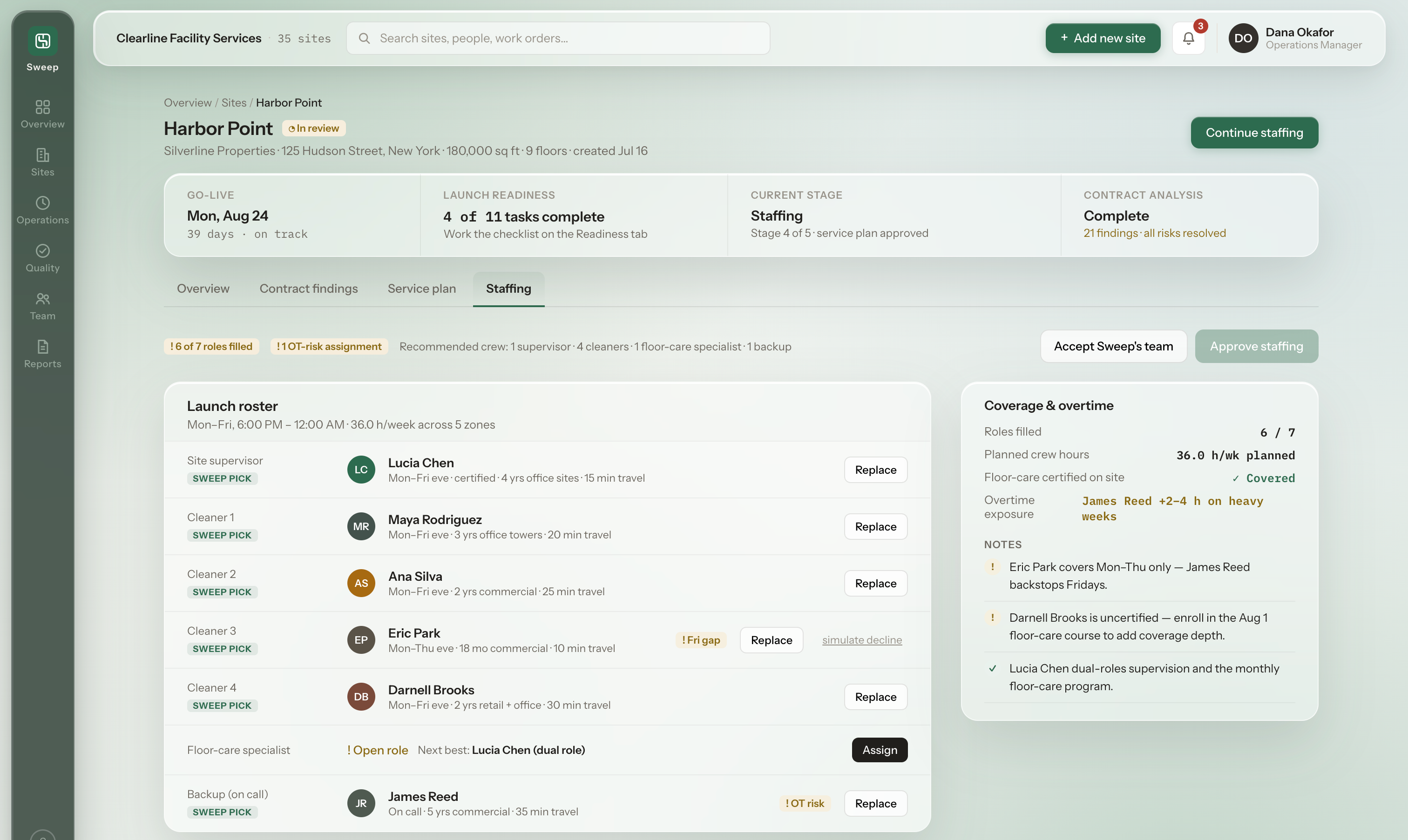Open Overview in the sidebar

42,114
